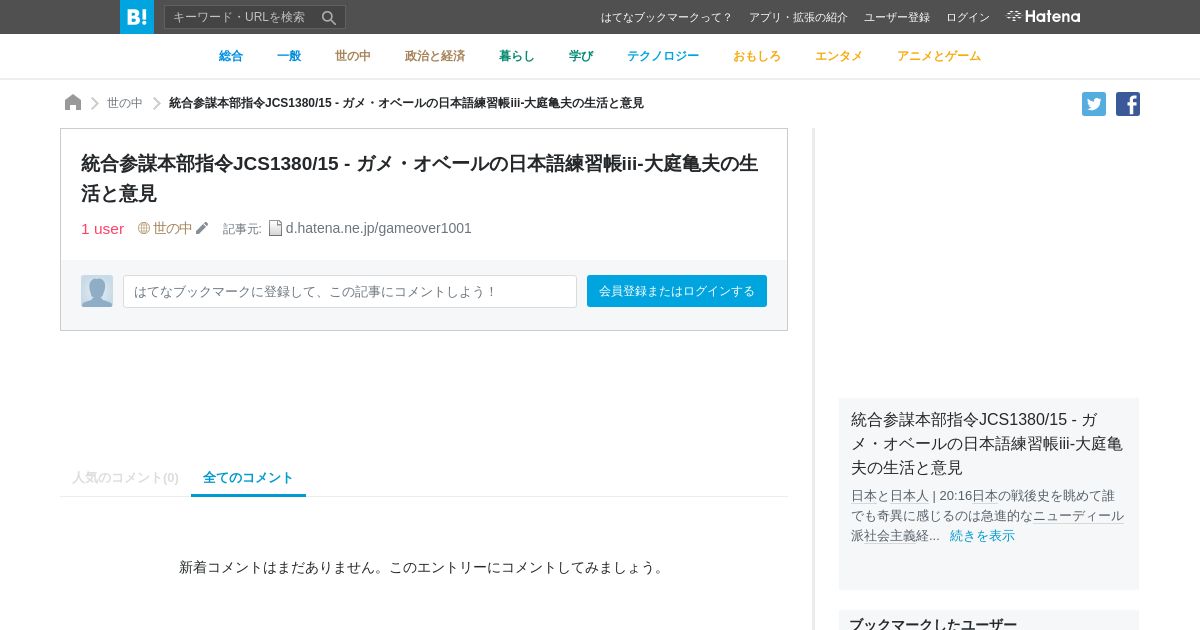Open the main article title link
1200x630 pixels.
[x=420, y=178]
